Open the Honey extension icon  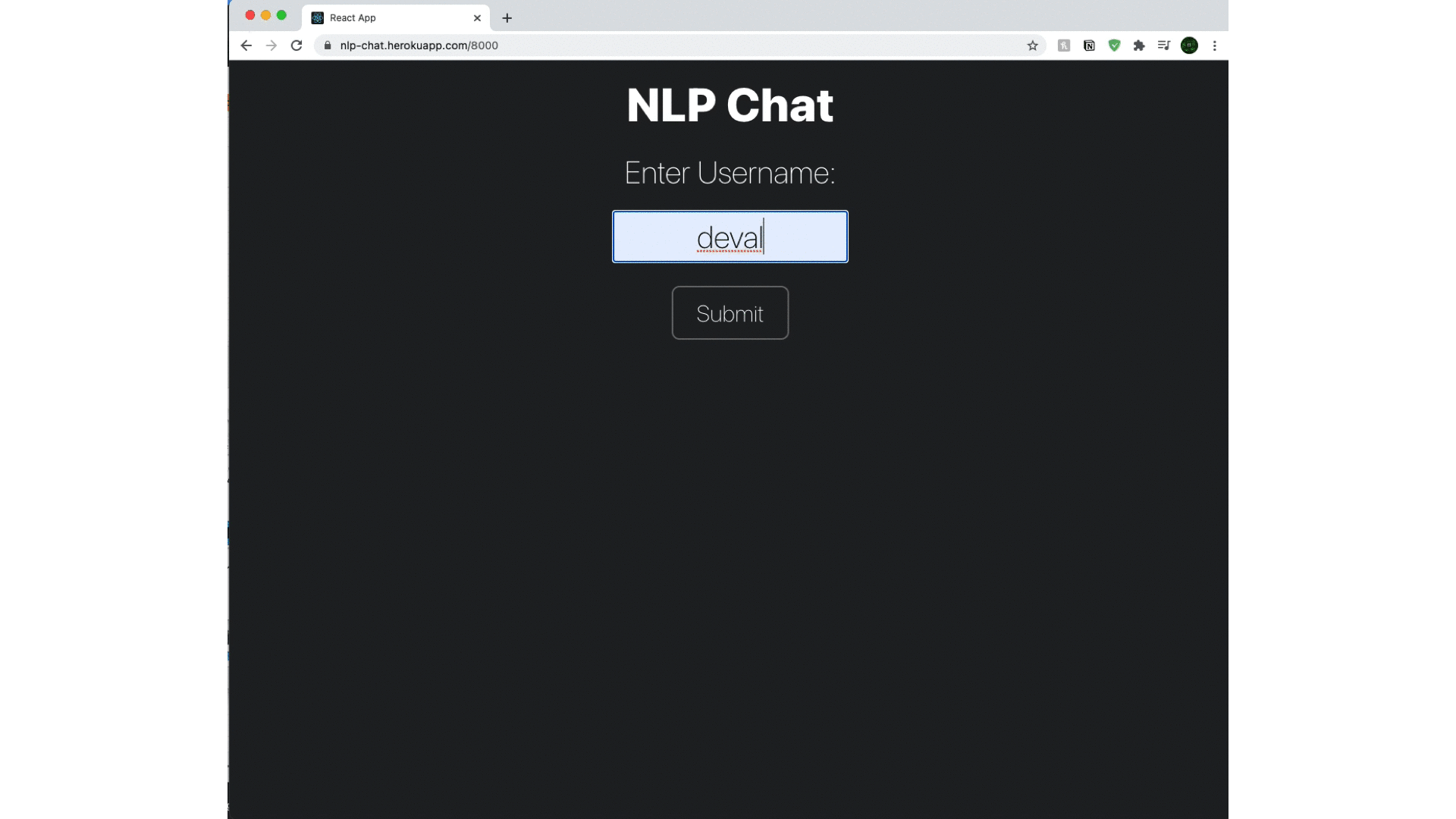coord(1064,45)
